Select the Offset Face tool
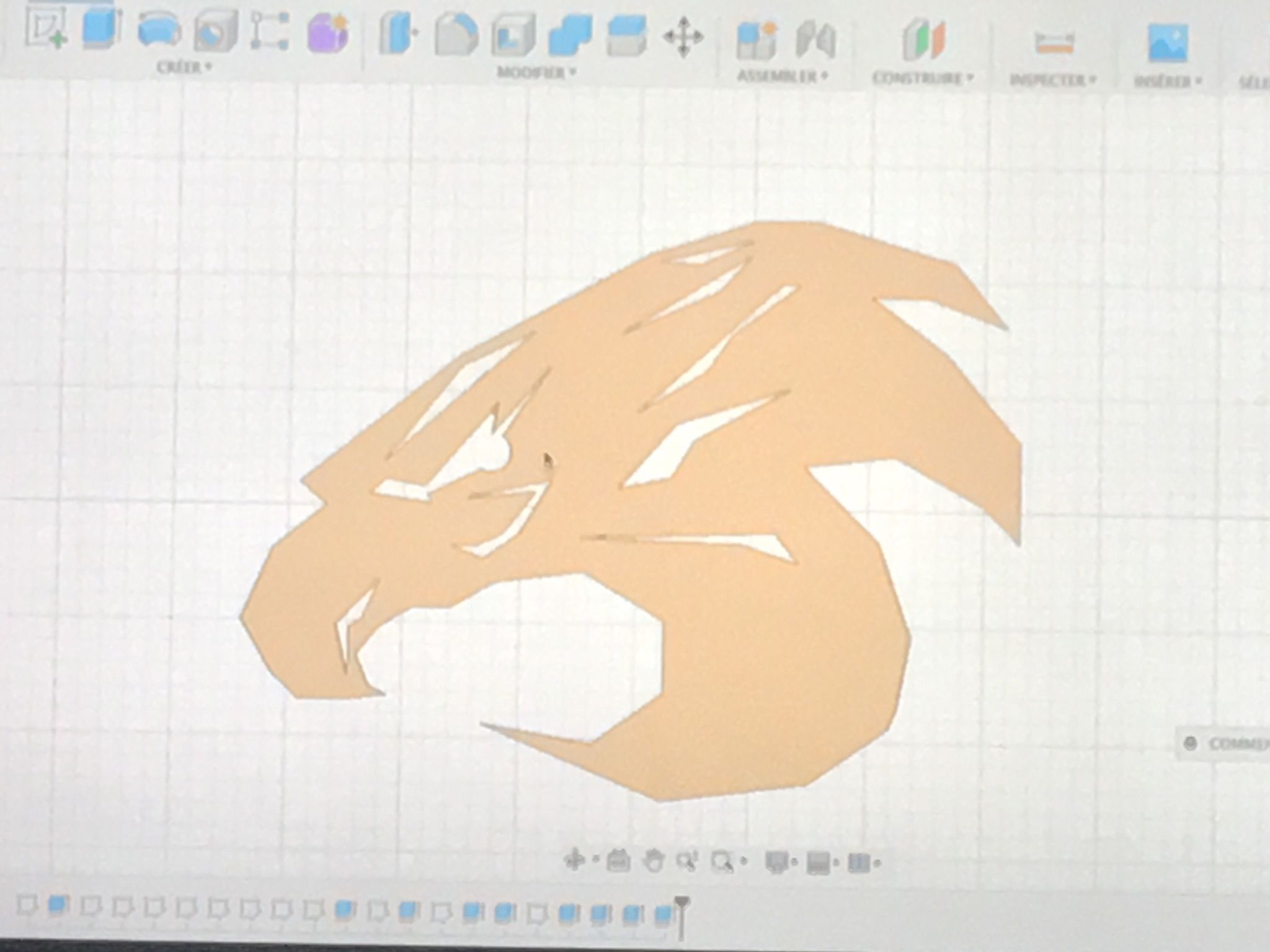The image size is (1270, 952). click(626, 36)
